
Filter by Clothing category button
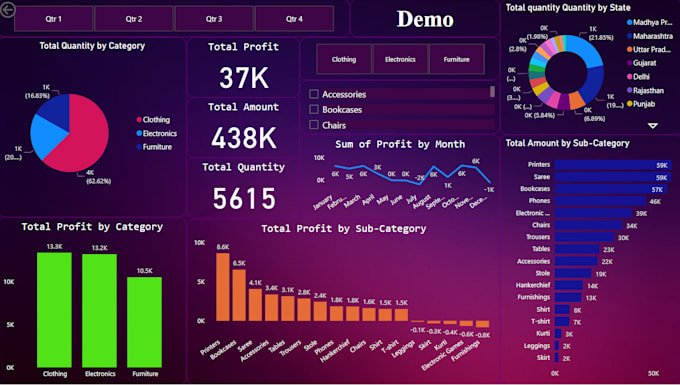tap(344, 59)
